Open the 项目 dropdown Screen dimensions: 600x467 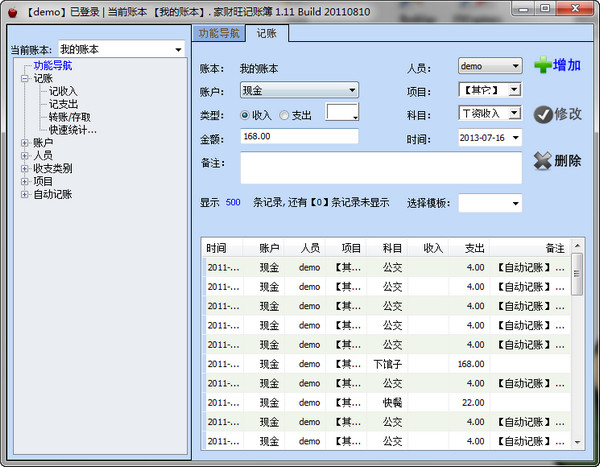(515, 90)
